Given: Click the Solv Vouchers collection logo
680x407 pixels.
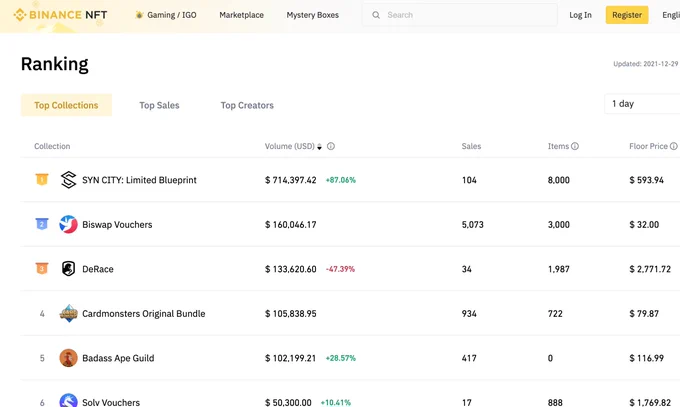Looking at the screenshot, I should tap(69, 400).
